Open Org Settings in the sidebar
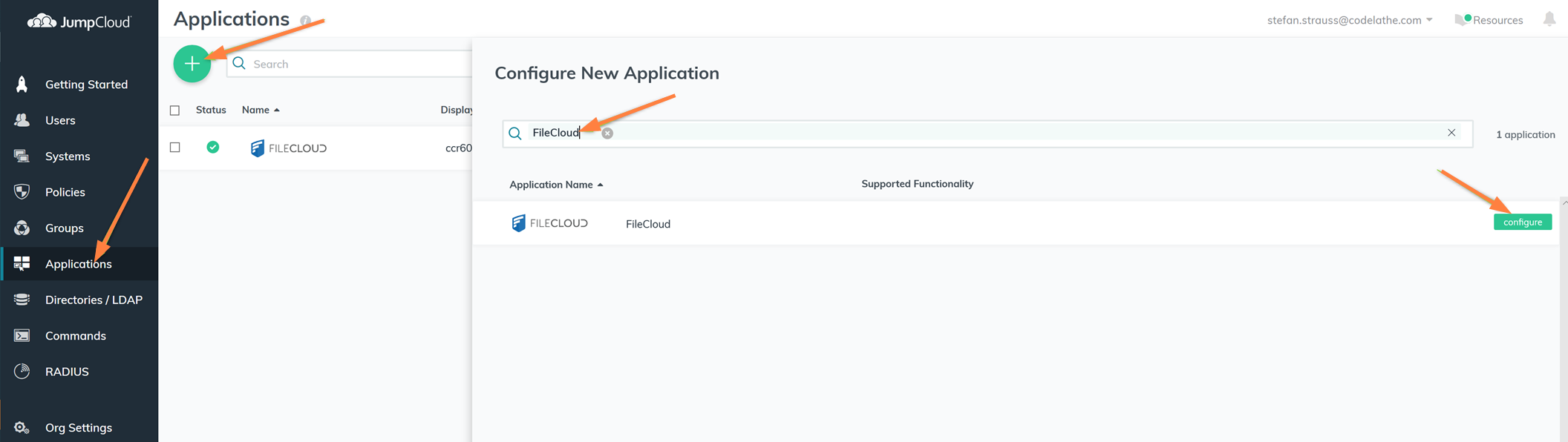The image size is (1568, 442). coord(79,428)
